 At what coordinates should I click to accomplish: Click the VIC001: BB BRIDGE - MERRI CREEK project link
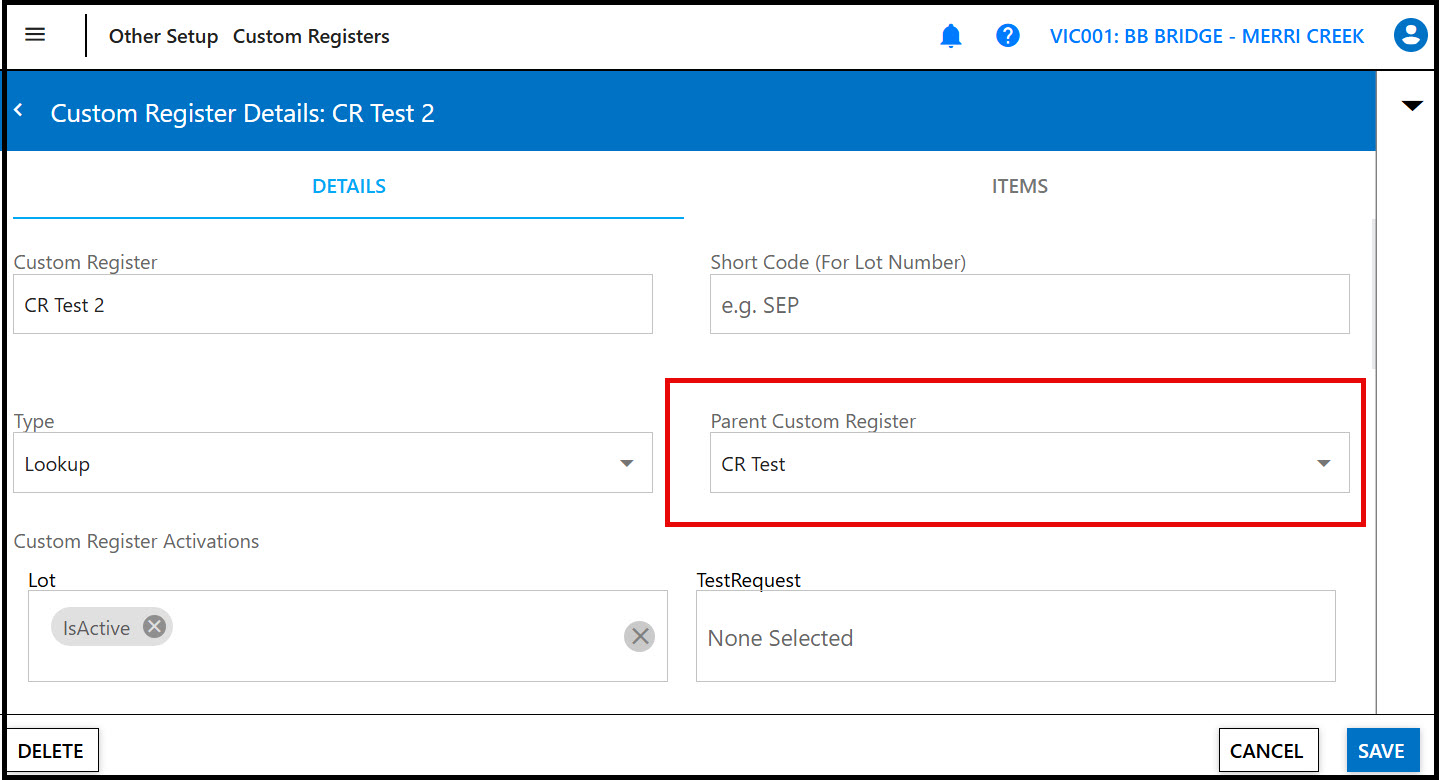[x=1206, y=36]
